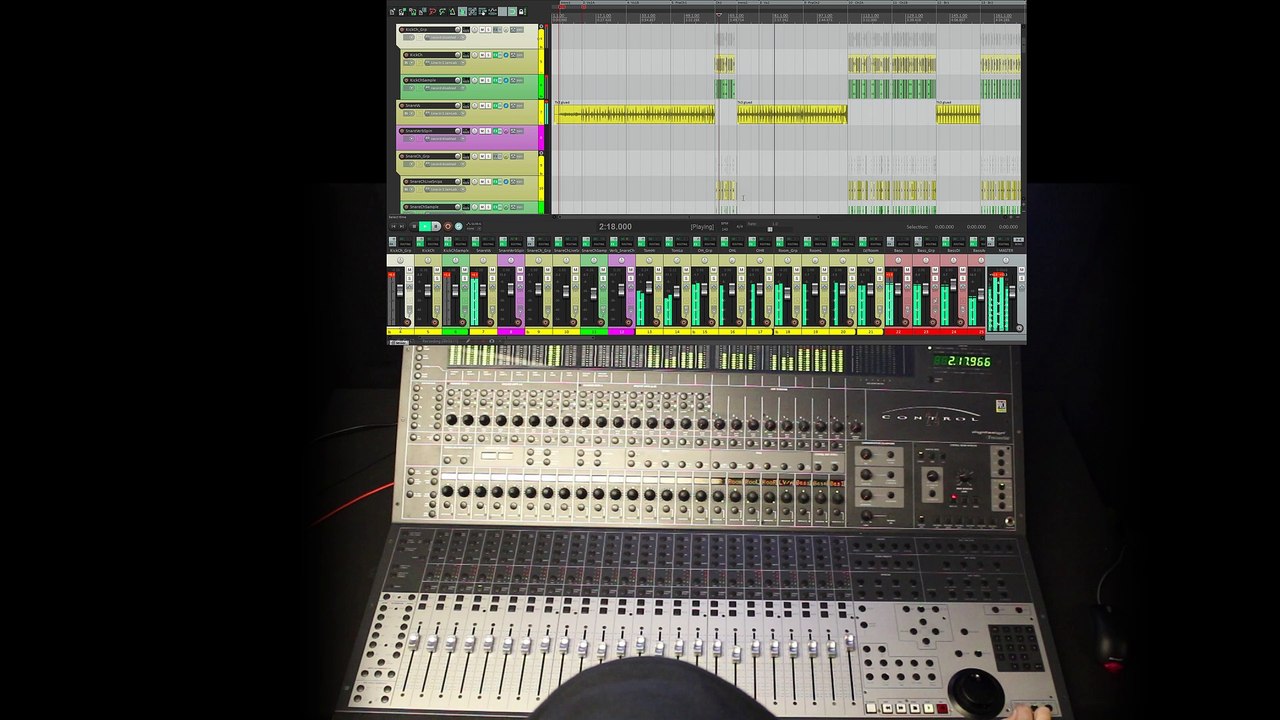
Task: Toggle the snap toolbar icon
Action: [512, 11]
